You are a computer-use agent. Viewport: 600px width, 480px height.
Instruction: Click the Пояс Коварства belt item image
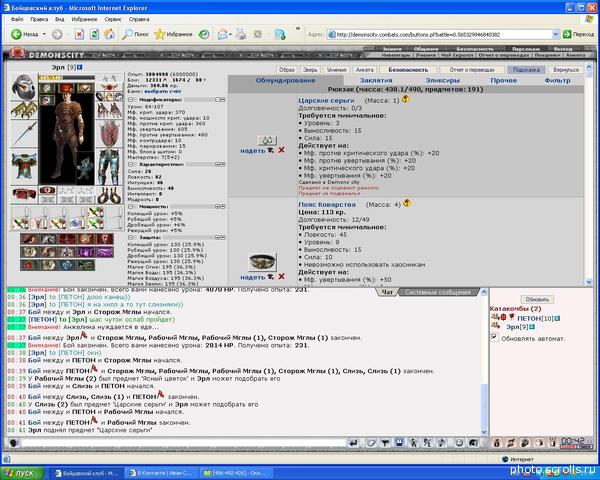[x=262, y=261]
